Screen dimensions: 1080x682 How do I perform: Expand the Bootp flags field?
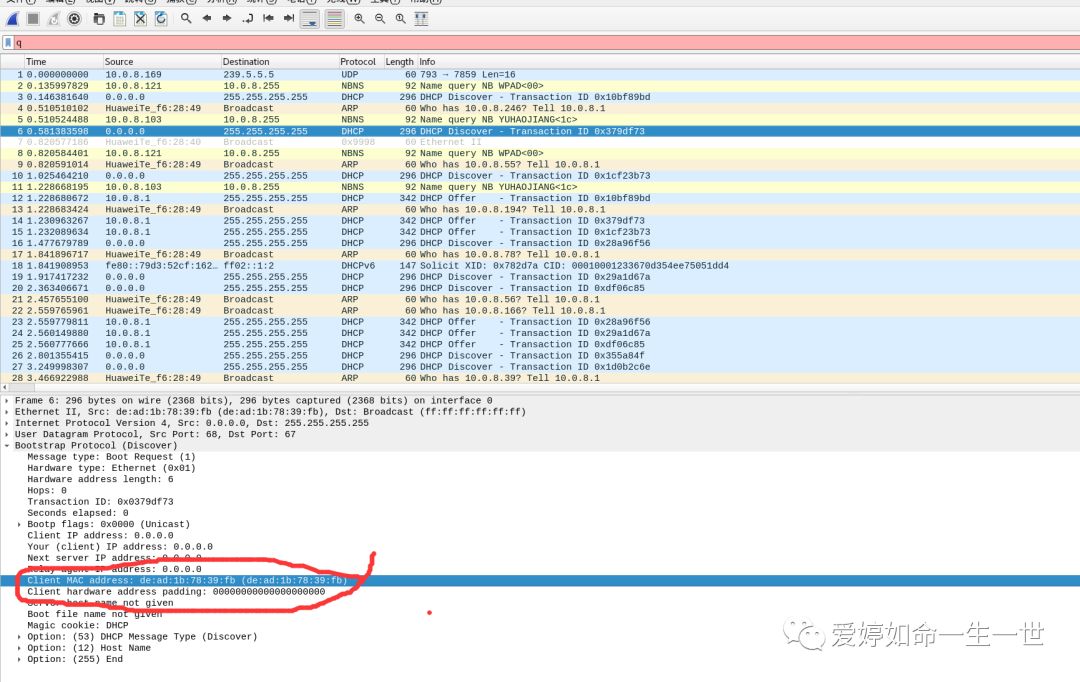(x=19, y=524)
